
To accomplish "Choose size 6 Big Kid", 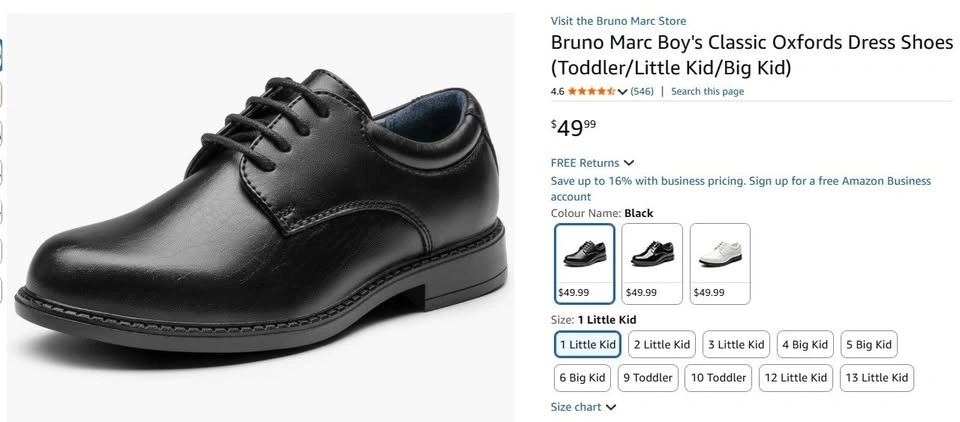I will (x=582, y=378).
